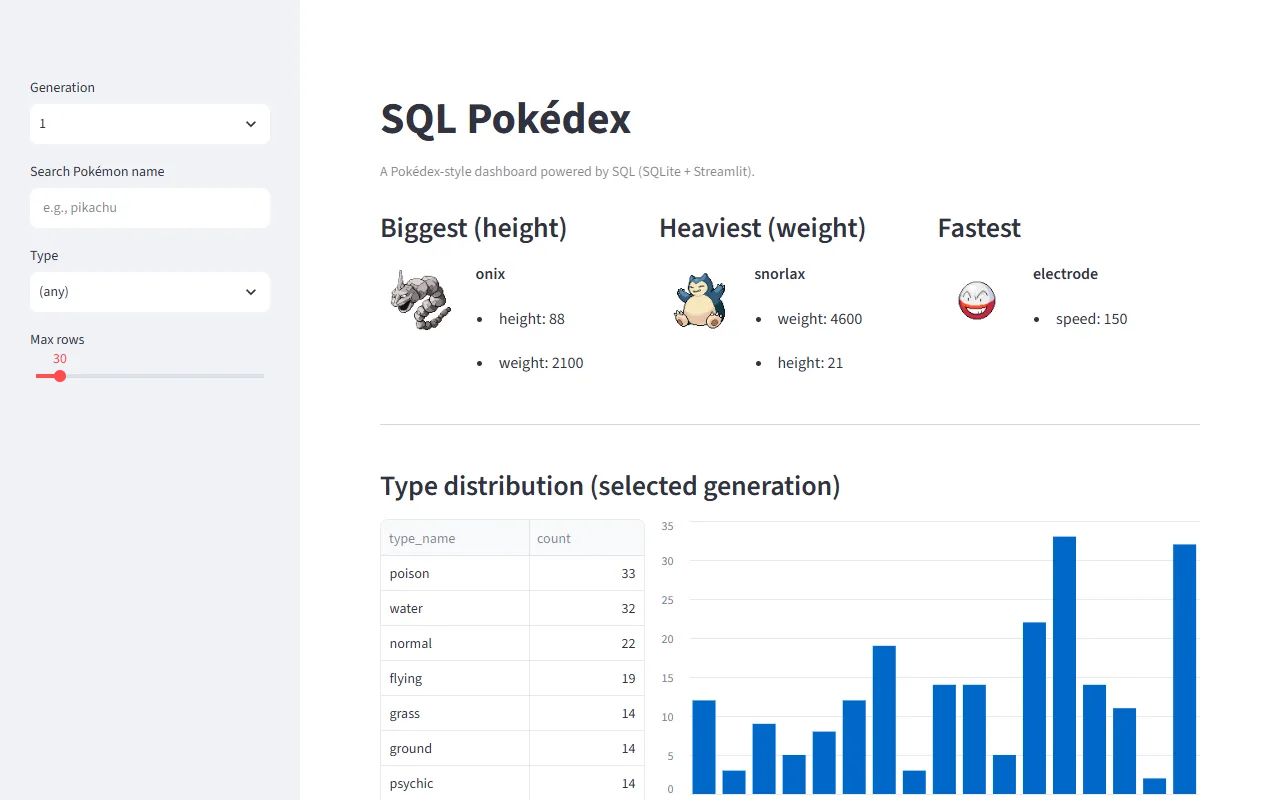Click the 'speed: 150' list item
The image size is (1280, 800).
[1091, 319]
